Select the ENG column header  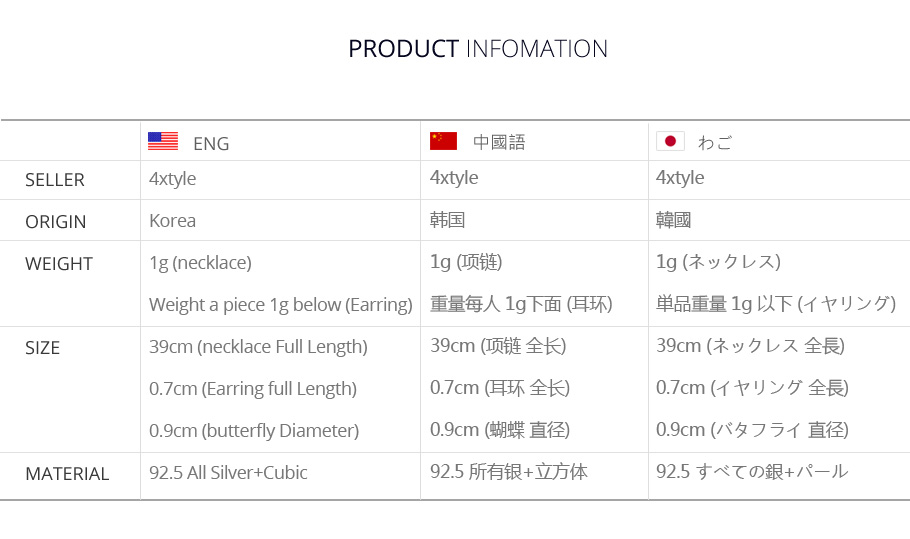pos(211,143)
